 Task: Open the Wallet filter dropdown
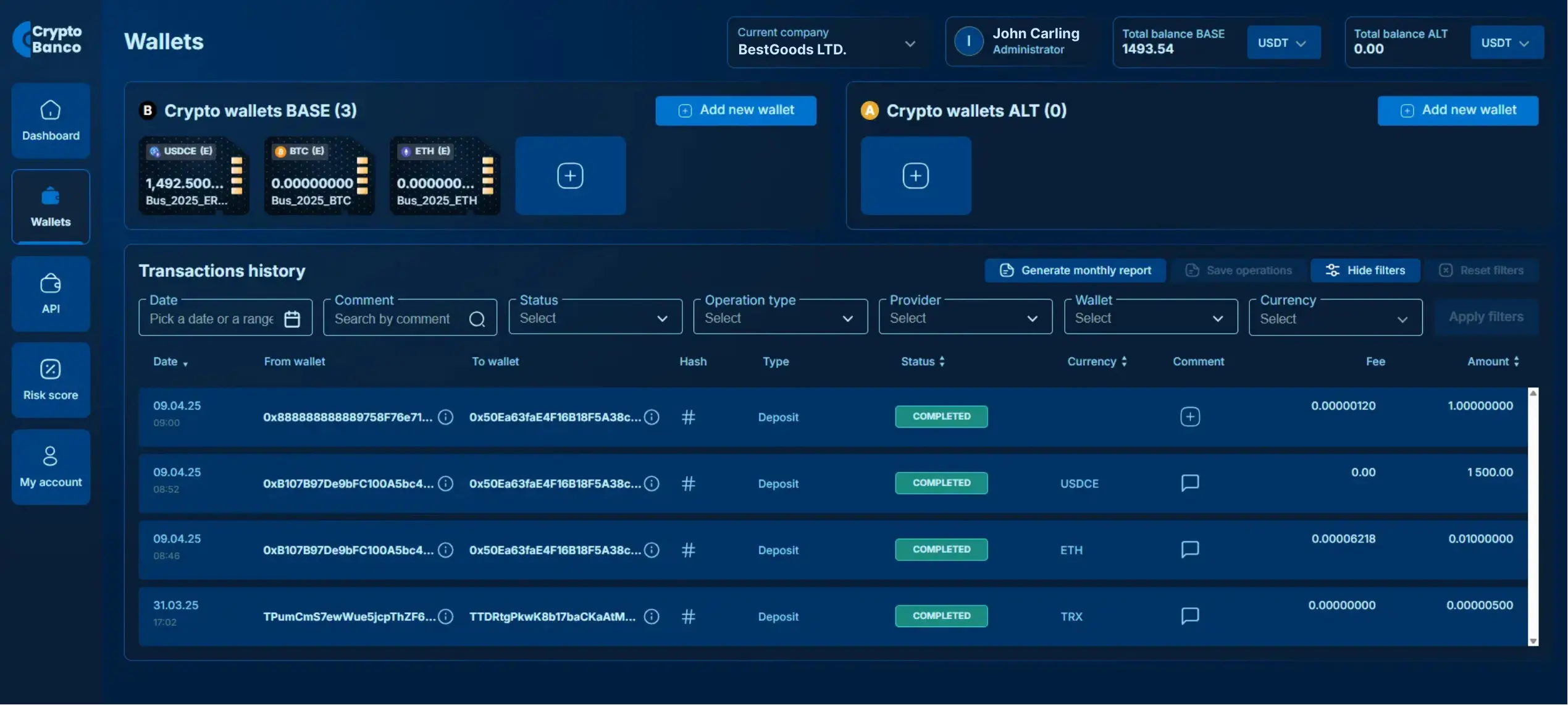click(1151, 318)
